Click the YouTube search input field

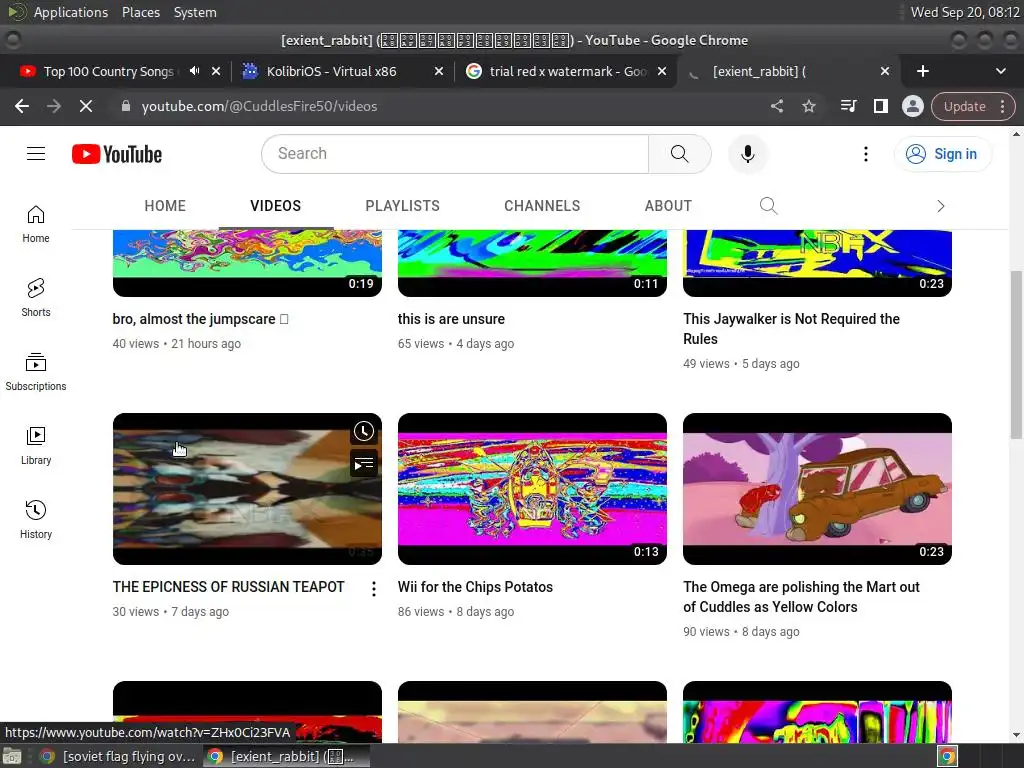(455, 154)
